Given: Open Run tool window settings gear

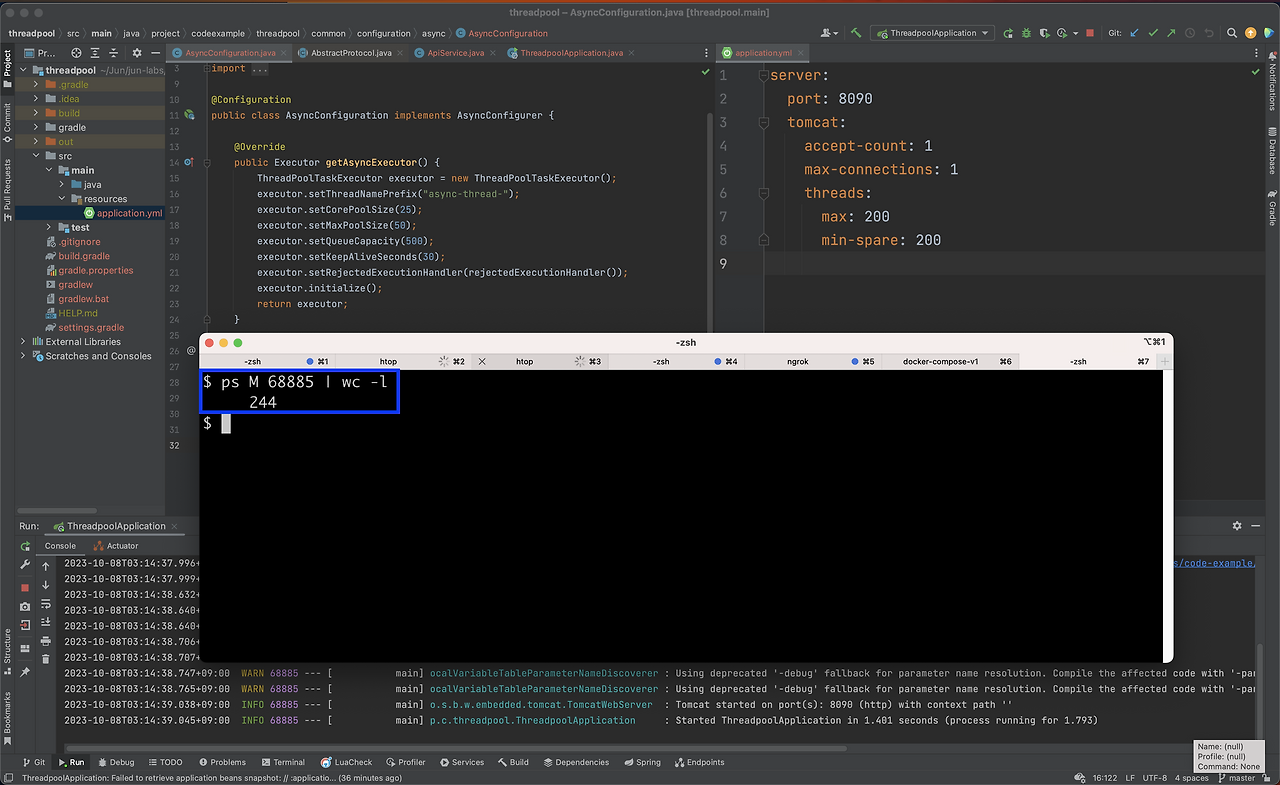Looking at the screenshot, I should click(x=1237, y=526).
